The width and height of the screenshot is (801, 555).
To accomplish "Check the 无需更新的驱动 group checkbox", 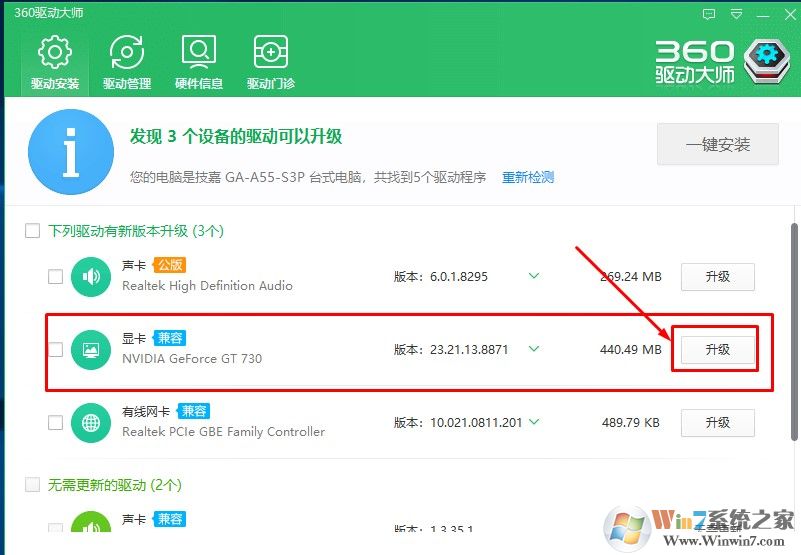I will [x=33, y=484].
